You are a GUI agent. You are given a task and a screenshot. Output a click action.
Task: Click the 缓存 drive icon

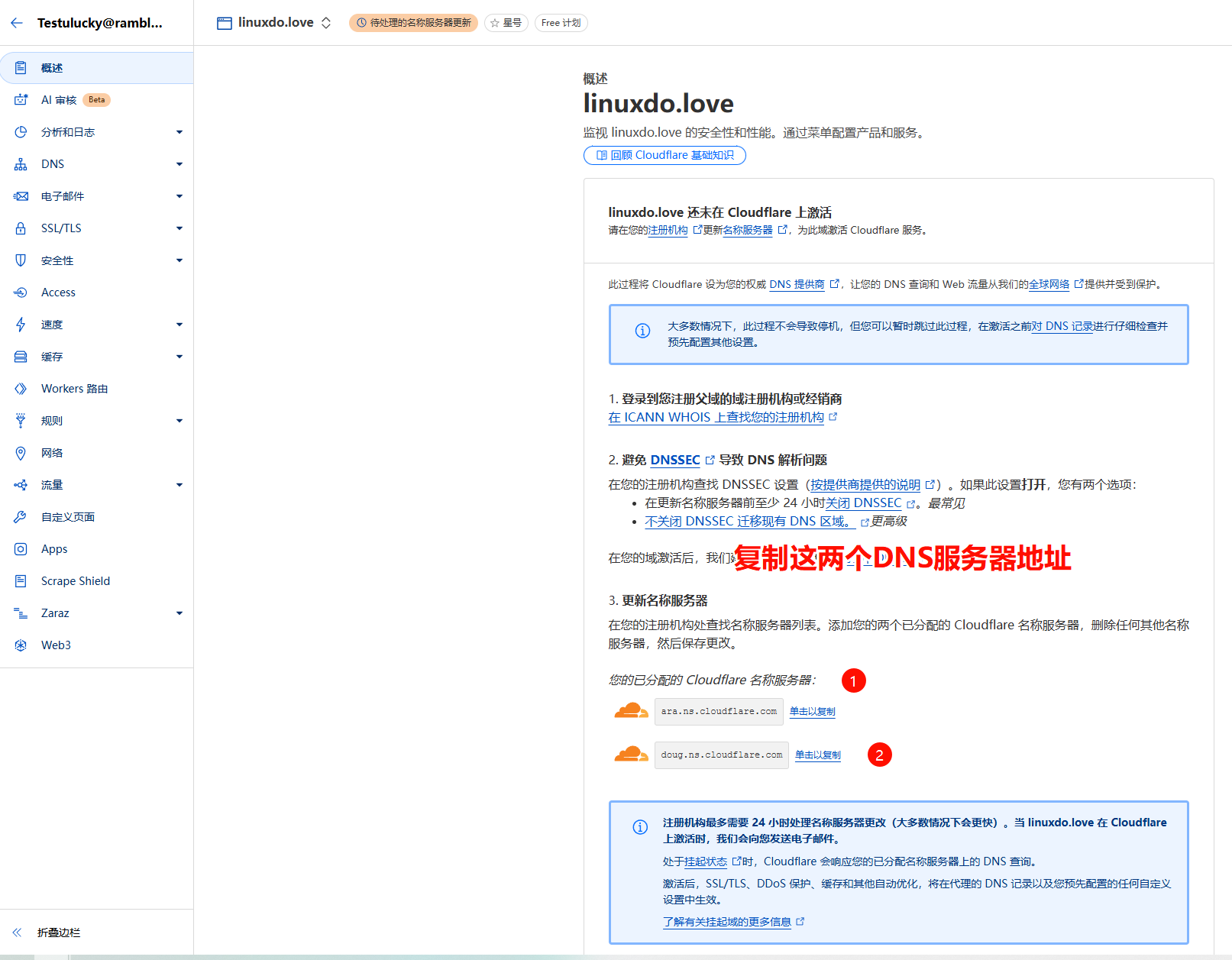tap(21, 357)
